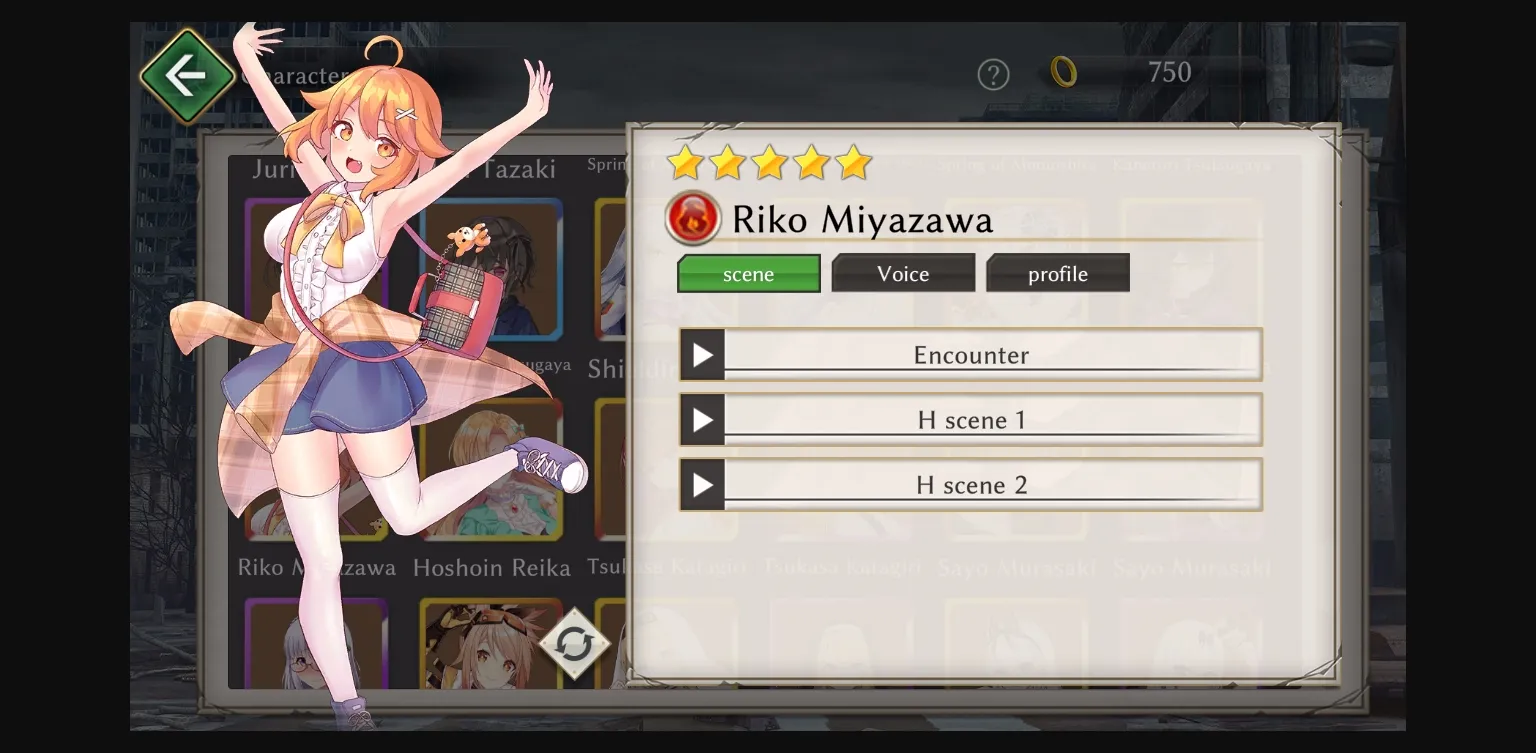Switch to the Voice tab
Screen dimensions: 1536x753
coord(903,273)
